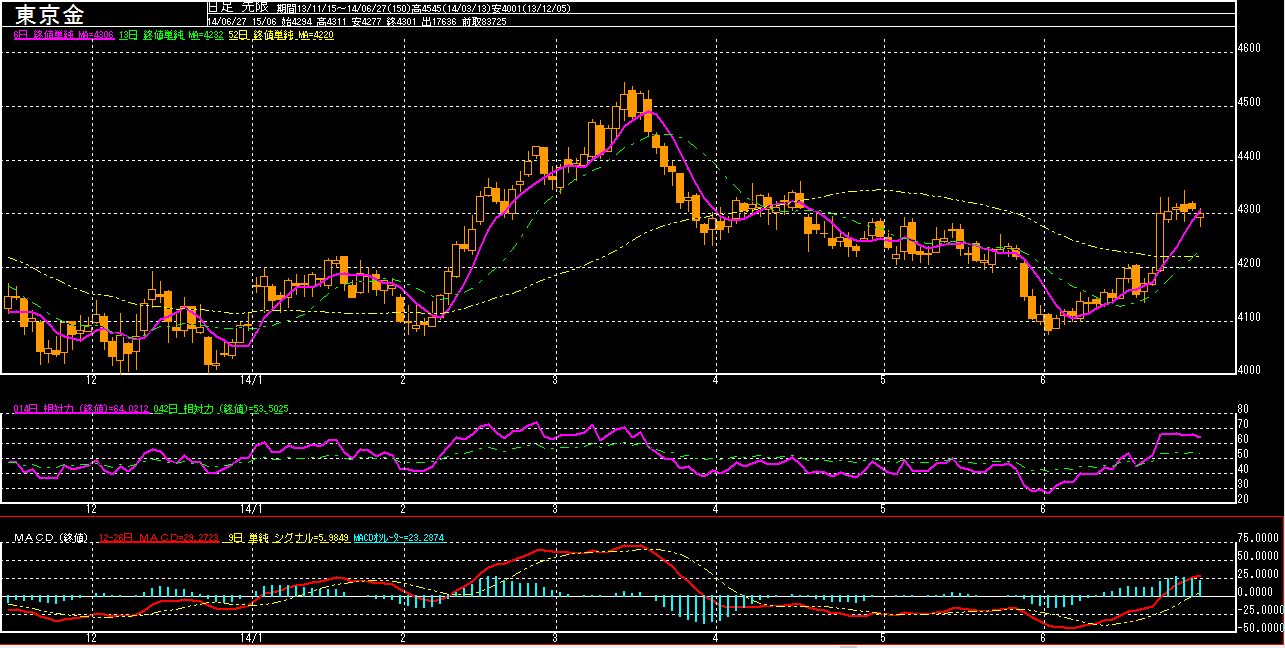This screenshot has width=1285, height=648.
Task: Click the date 14/06/27 15/06 in the header
Action: 242,22
